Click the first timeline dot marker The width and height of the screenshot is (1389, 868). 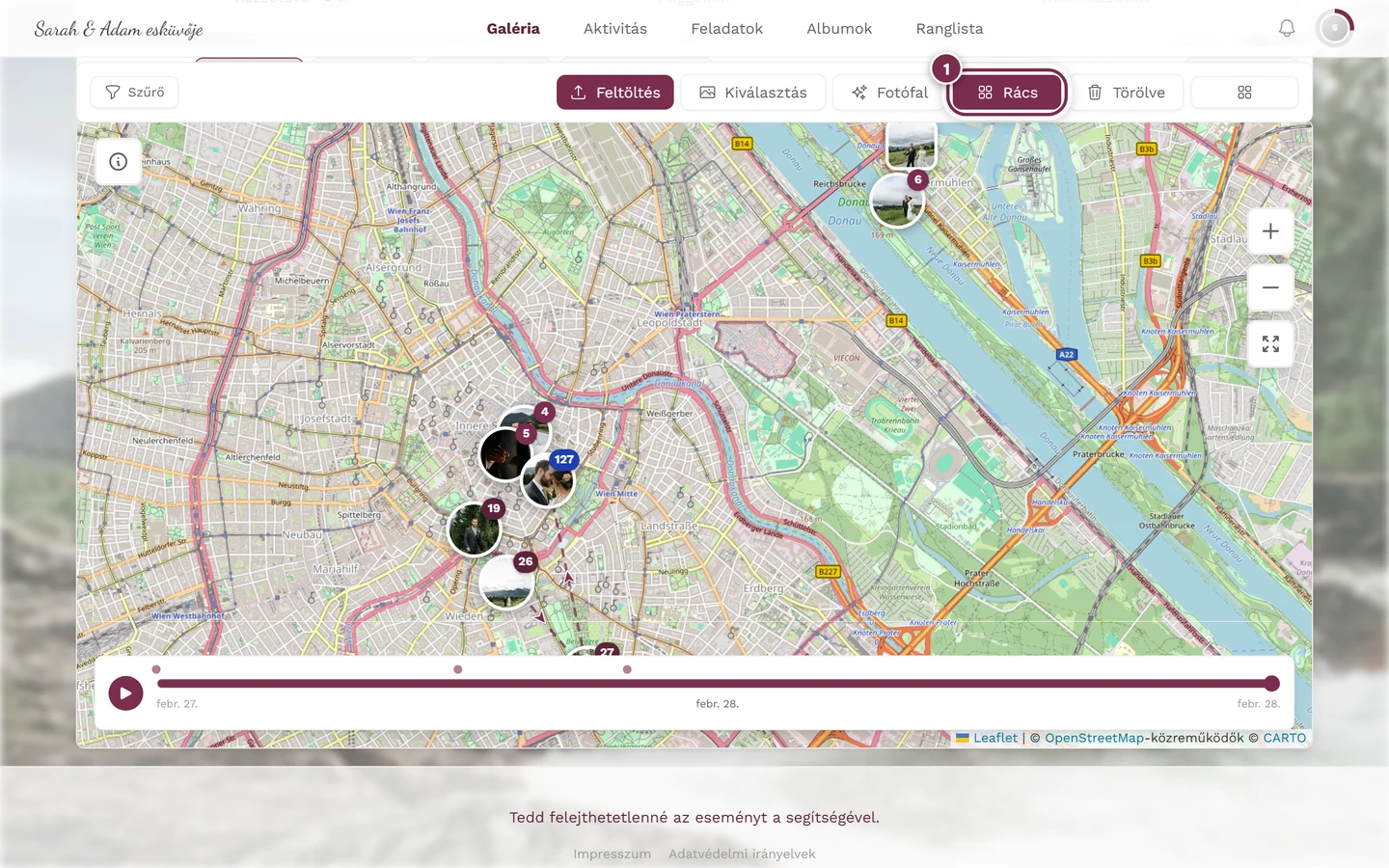click(x=156, y=669)
